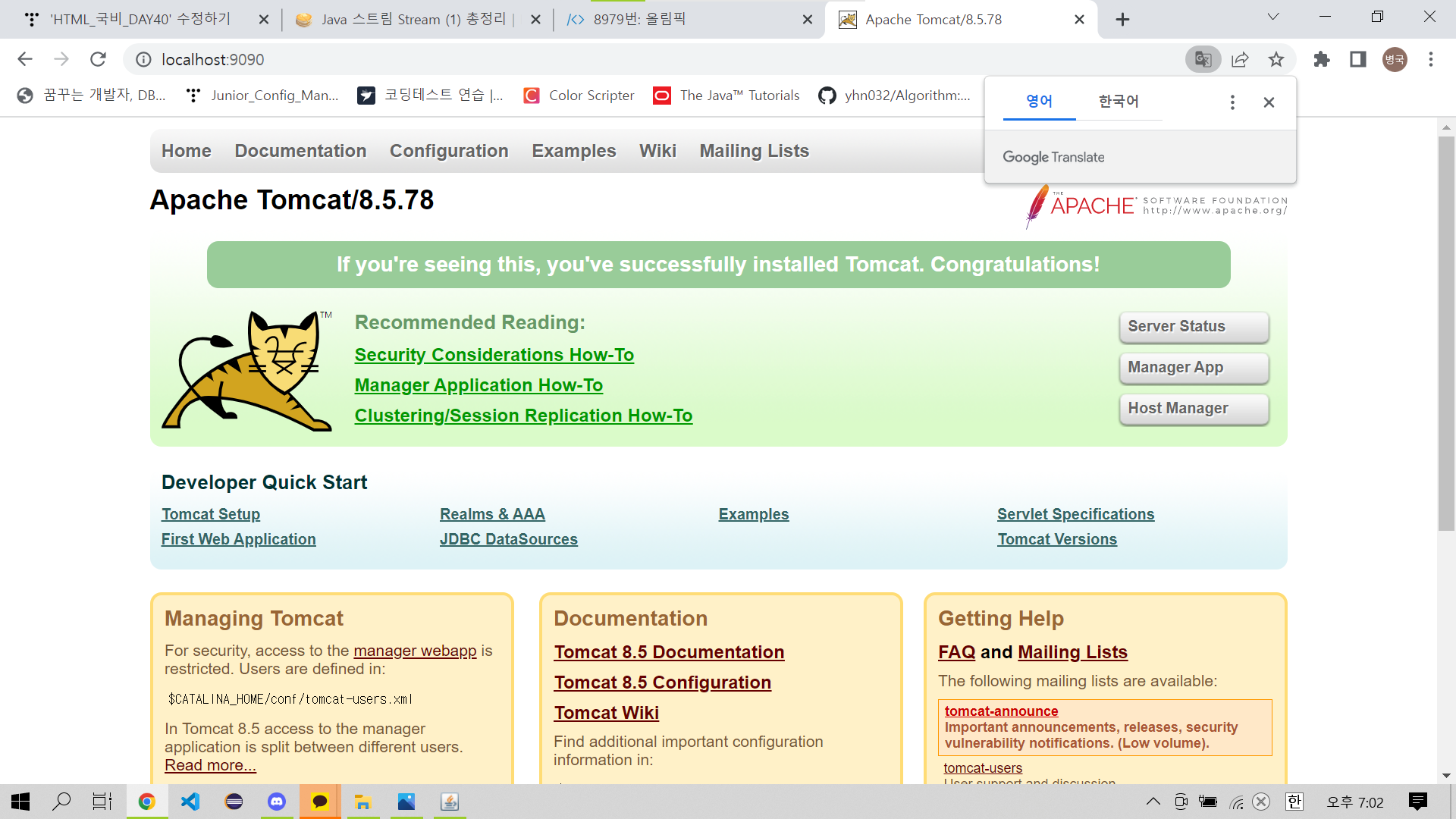This screenshot has height=819, width=1456.
Task: Open Task View on the taskbar
Action: [102, 802]
